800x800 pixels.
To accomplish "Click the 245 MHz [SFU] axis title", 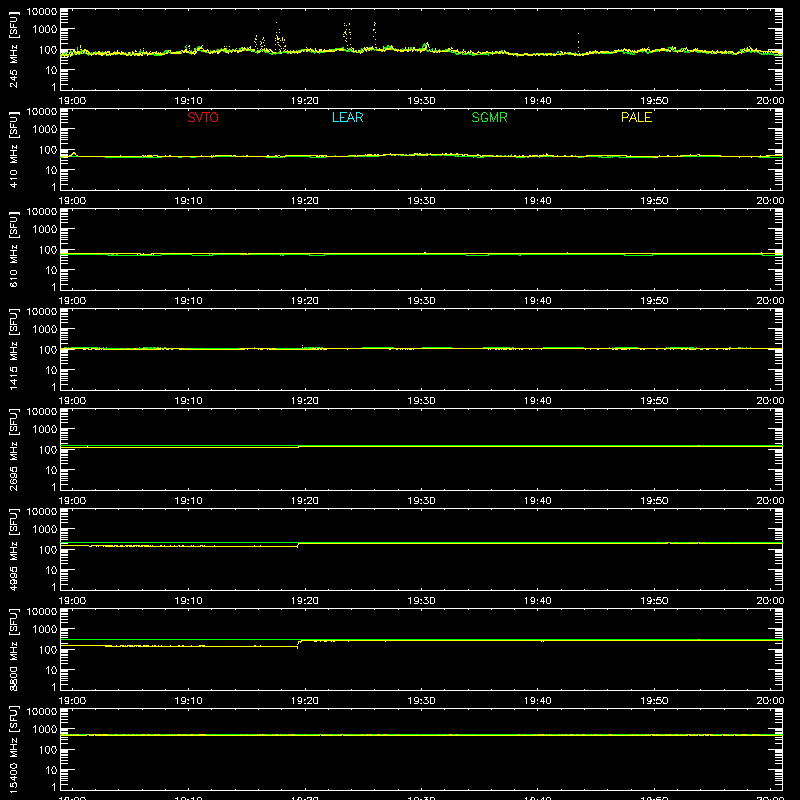I will [x=13, y=49].
